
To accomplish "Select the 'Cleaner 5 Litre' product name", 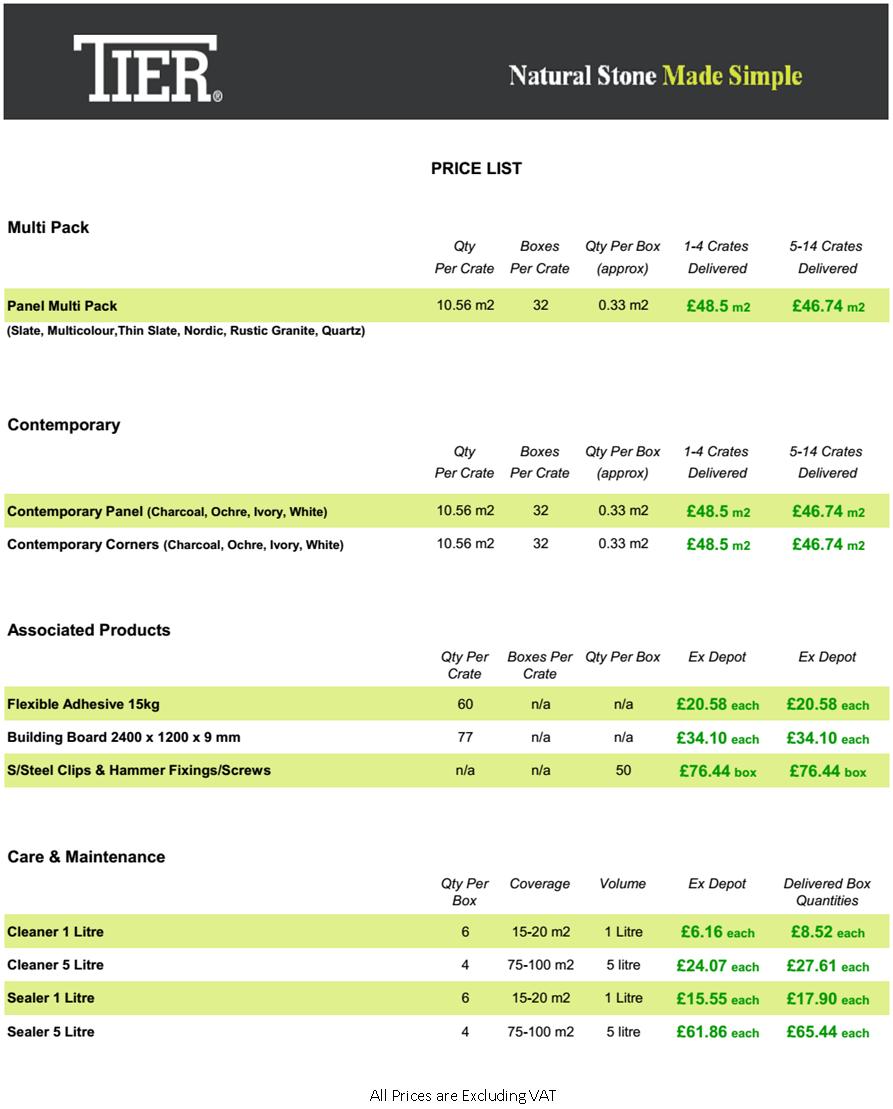I will 55,965.
